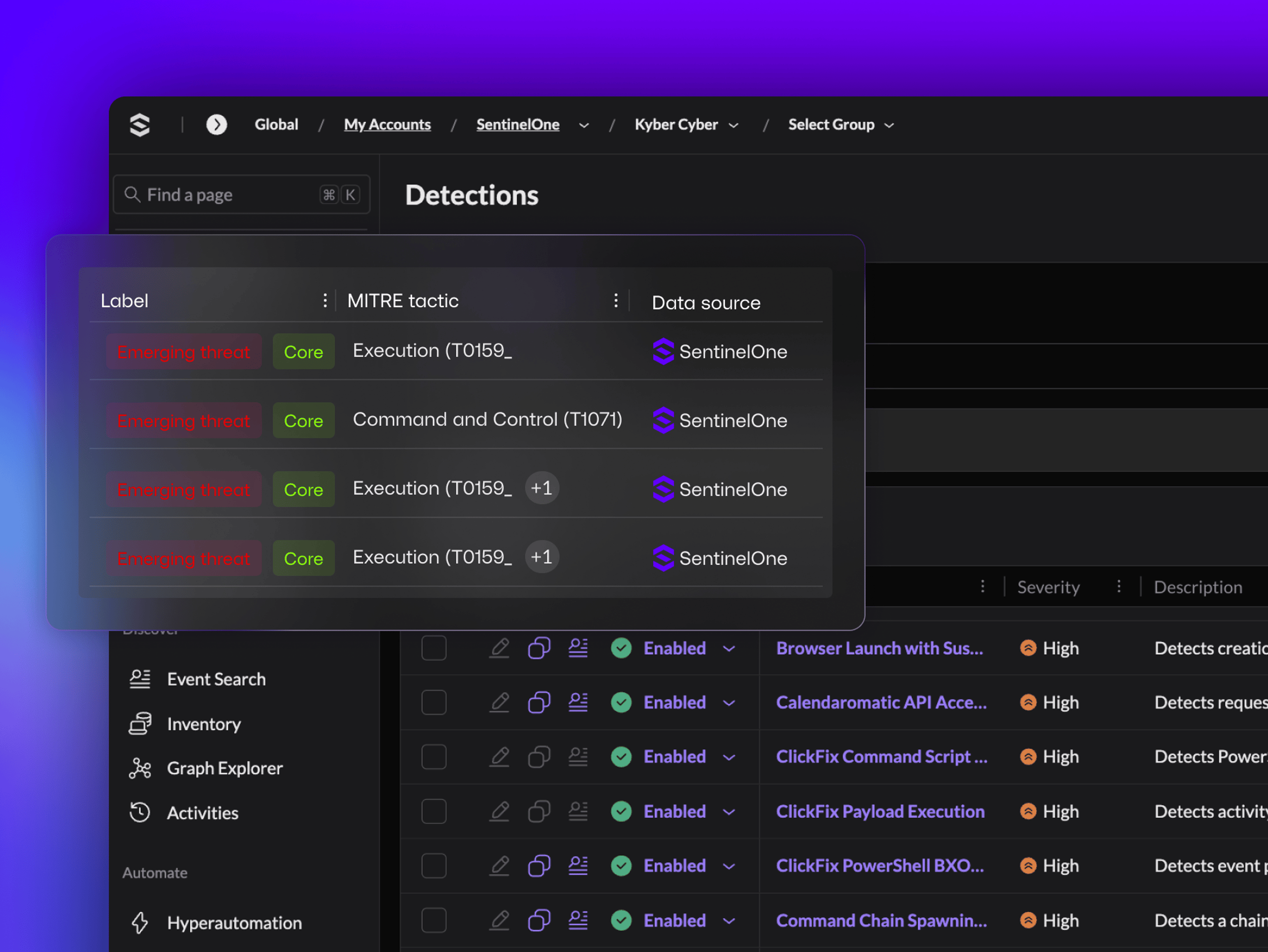Click Emerging threat tag in first popup row
This screenshot has width=1268, height=952.
coord(183,351)
